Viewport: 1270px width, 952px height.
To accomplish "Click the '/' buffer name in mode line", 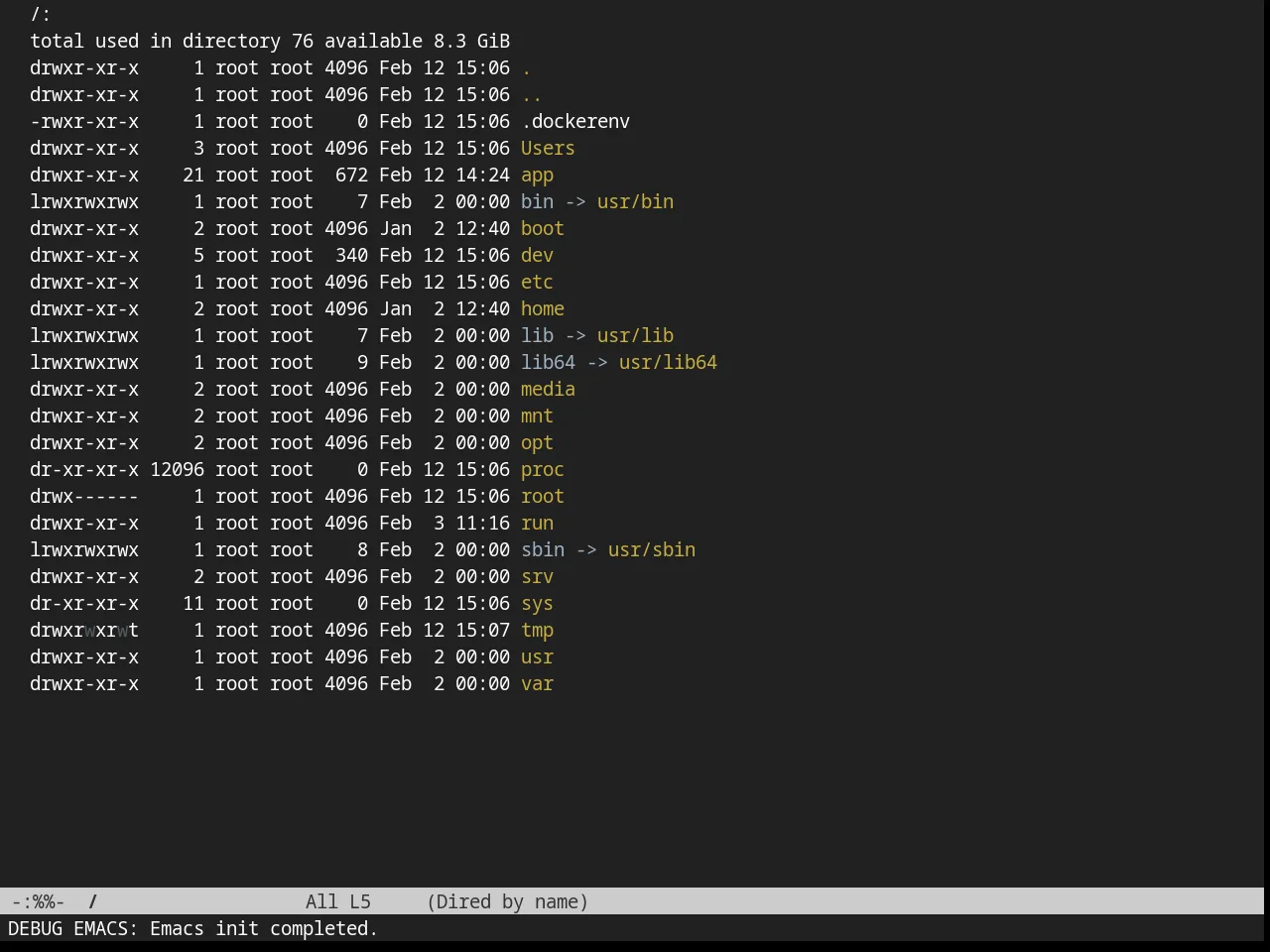I will tap(92, 901).
